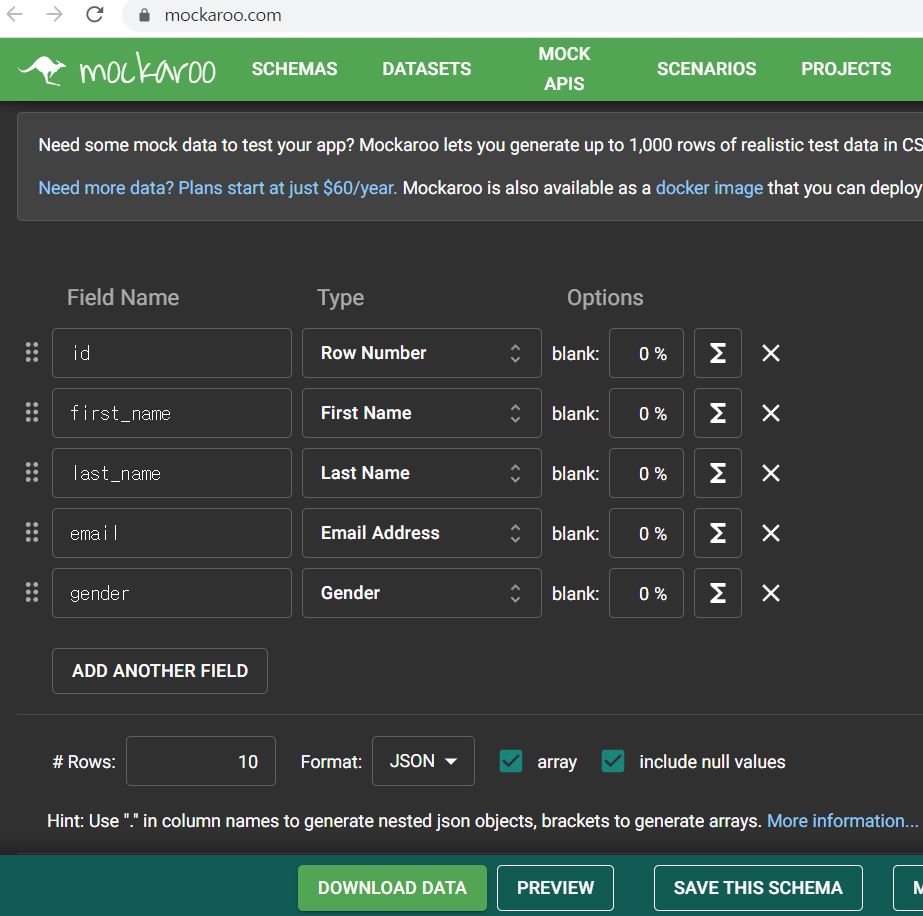Follow Need more data plans link
The width and height of the screenshot is (923, 916).
tap(217, 188)
